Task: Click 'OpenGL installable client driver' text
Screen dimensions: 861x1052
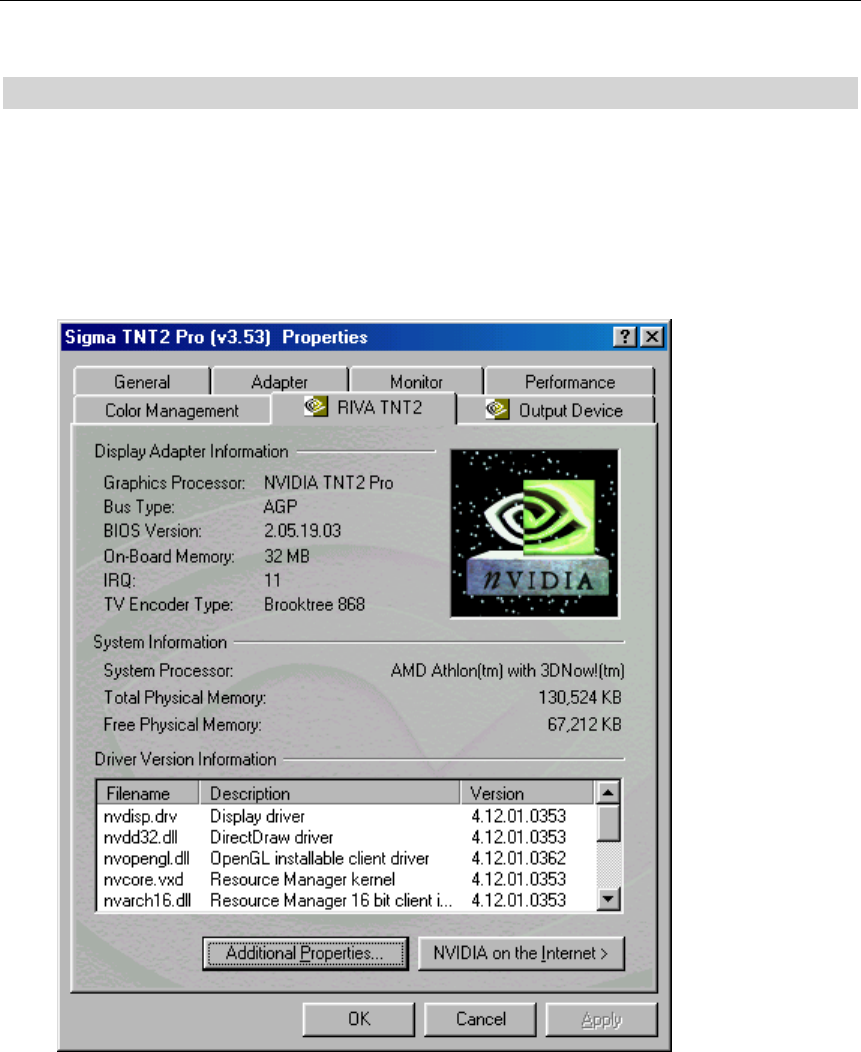Action: click(x=319, y=858)
